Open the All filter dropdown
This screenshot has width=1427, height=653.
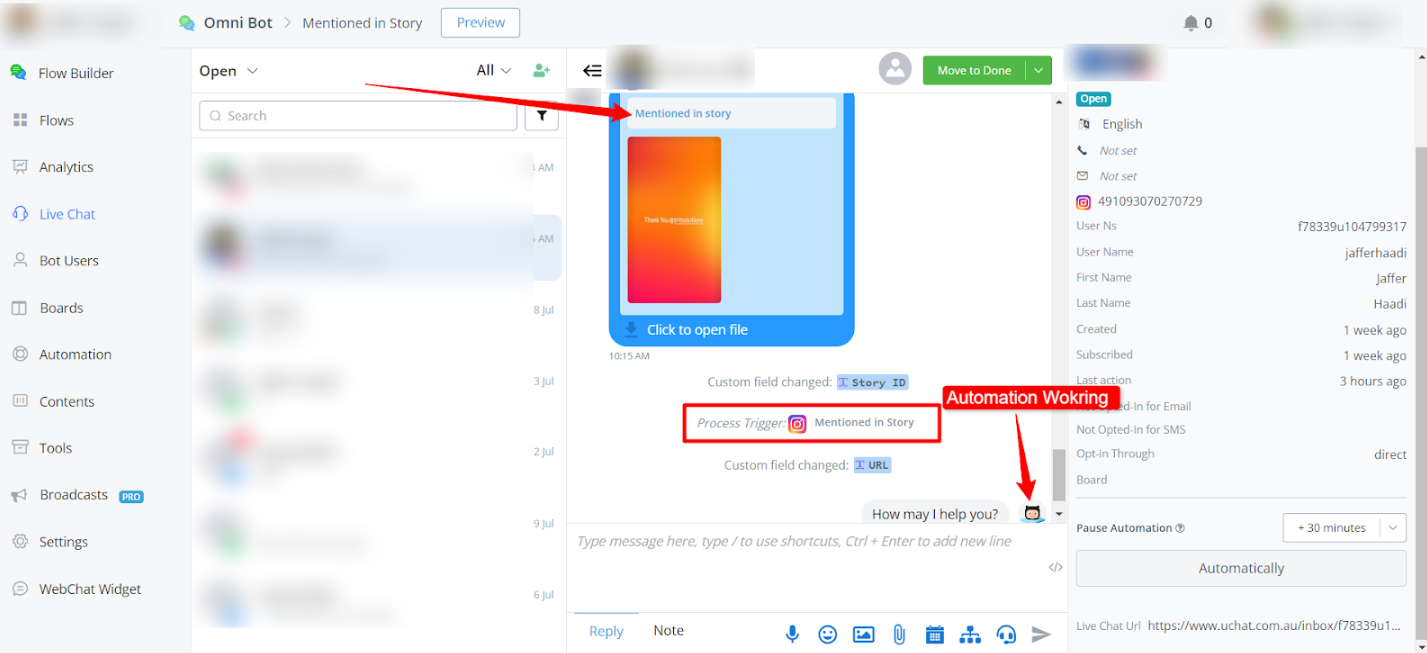[494, 71]
